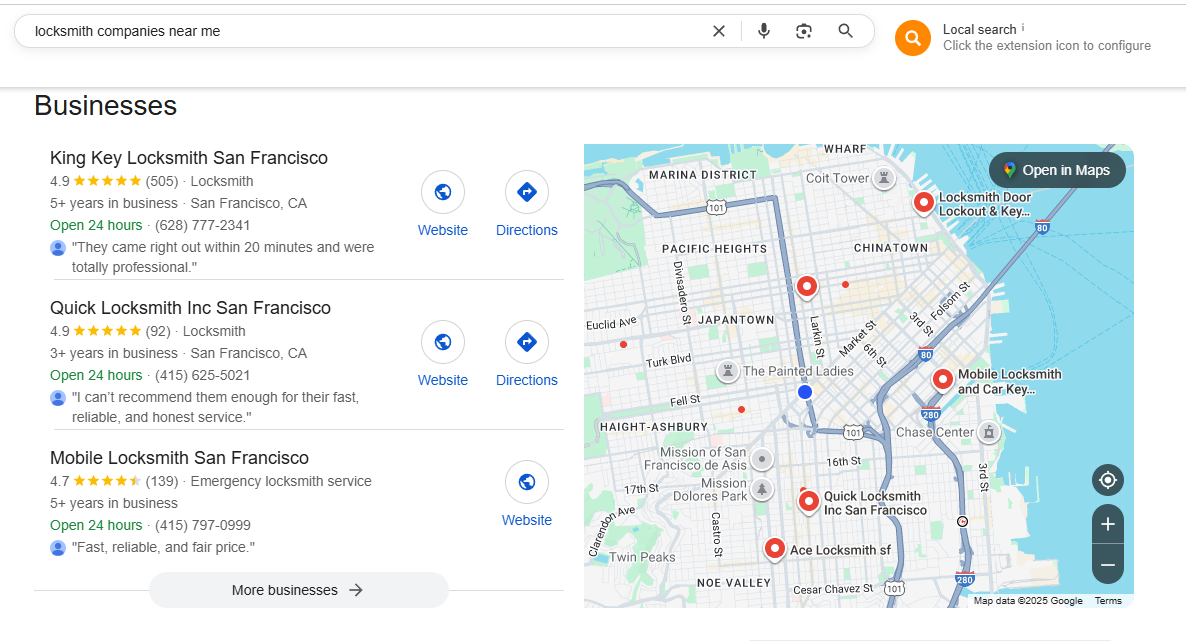
Task: Click the Ace Locksmith sf map pin
Action: (774, 548)
